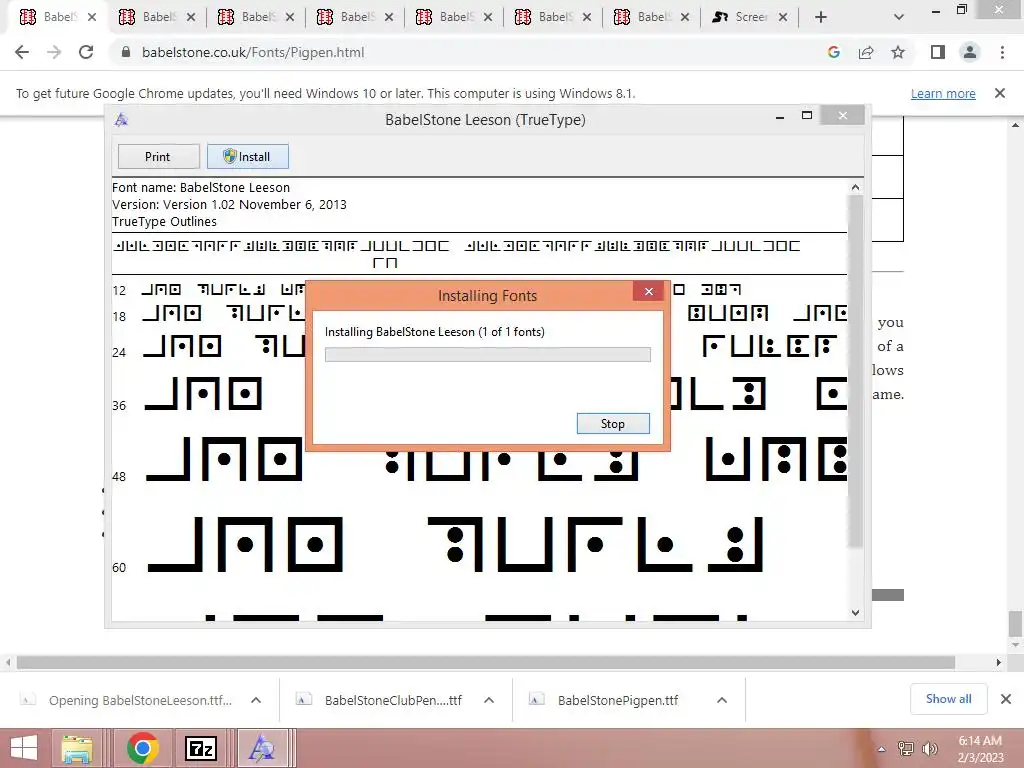Click the installation progress bar
The image size is (1024, 768).
click(487, 354)
